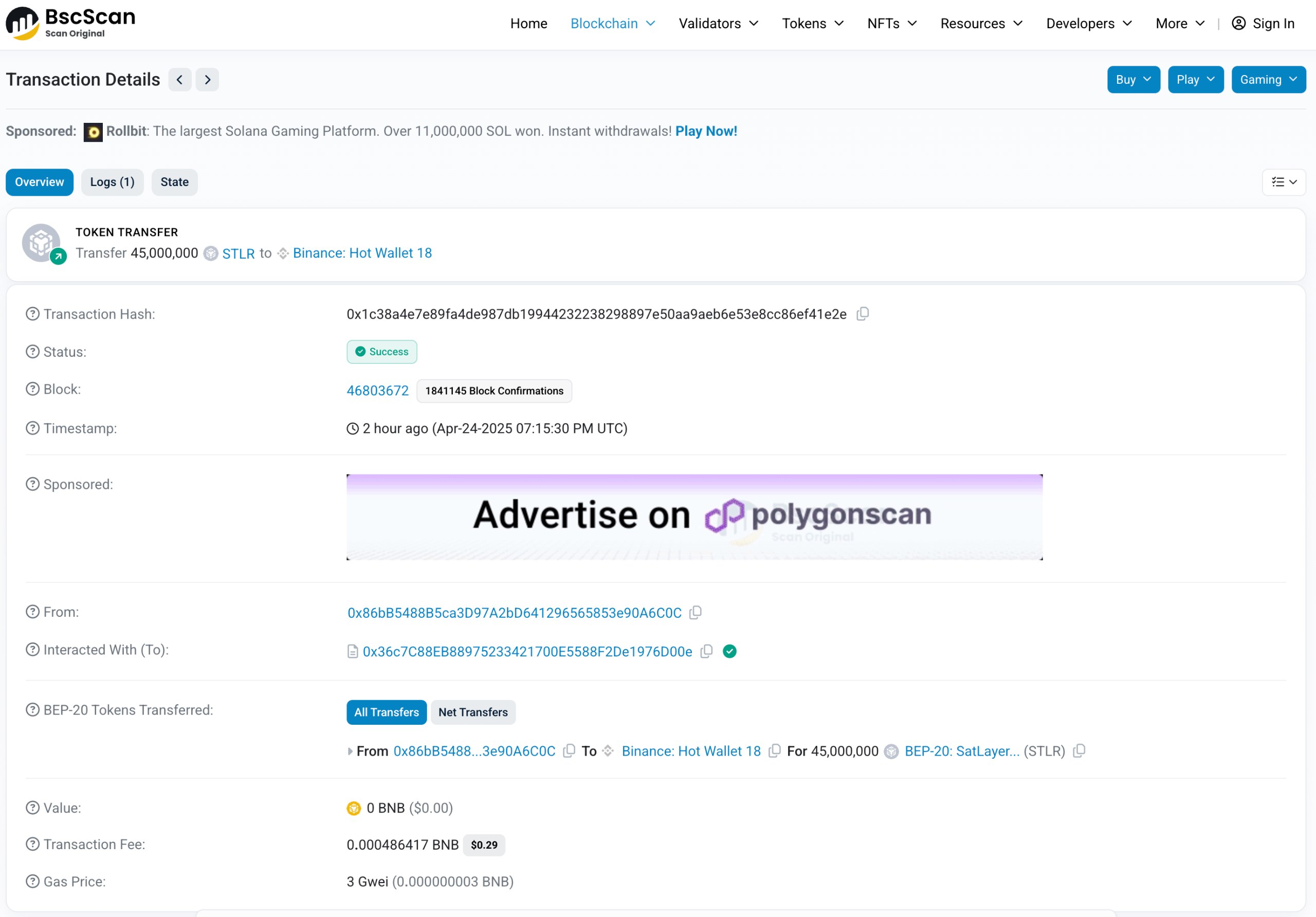The width and height of the screenshot is (1316, 917).
Task: Open contract address 0x36c7C88EB88975233421700E5588F2De1976D00e
Action: pyautogui.click(x=527, y=652)
